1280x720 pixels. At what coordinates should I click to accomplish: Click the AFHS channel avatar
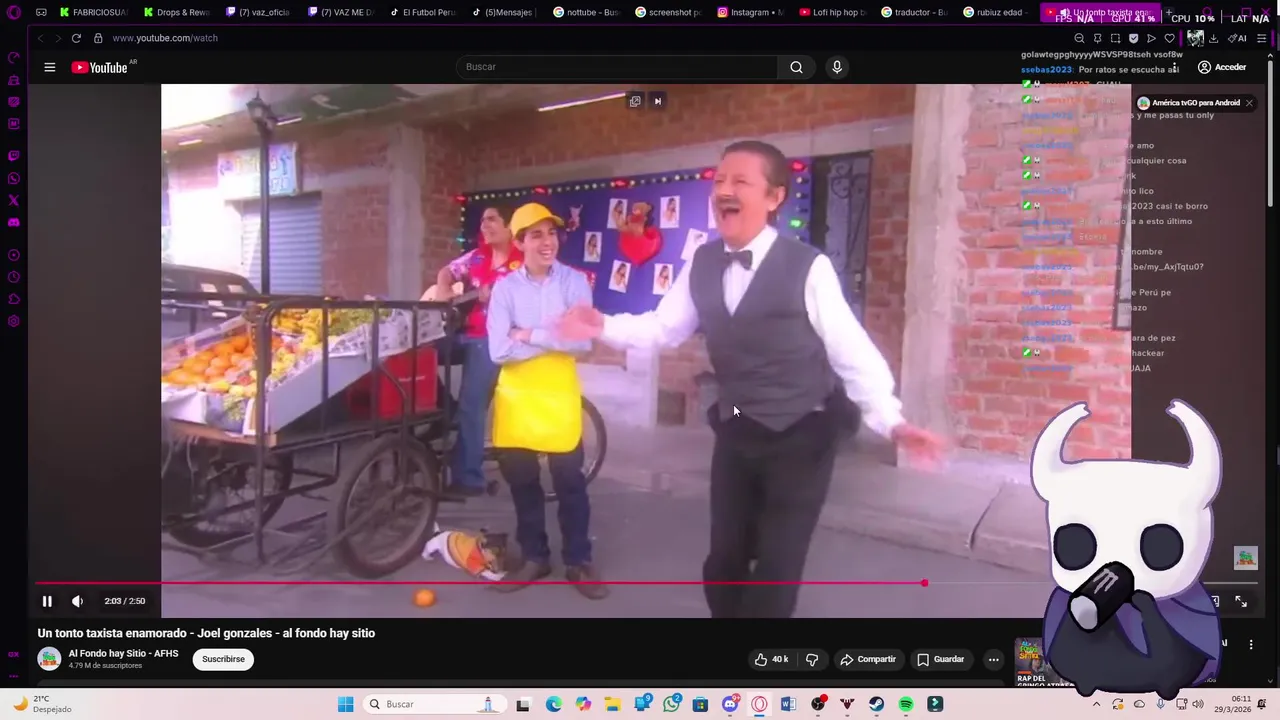tap(49, 659)
